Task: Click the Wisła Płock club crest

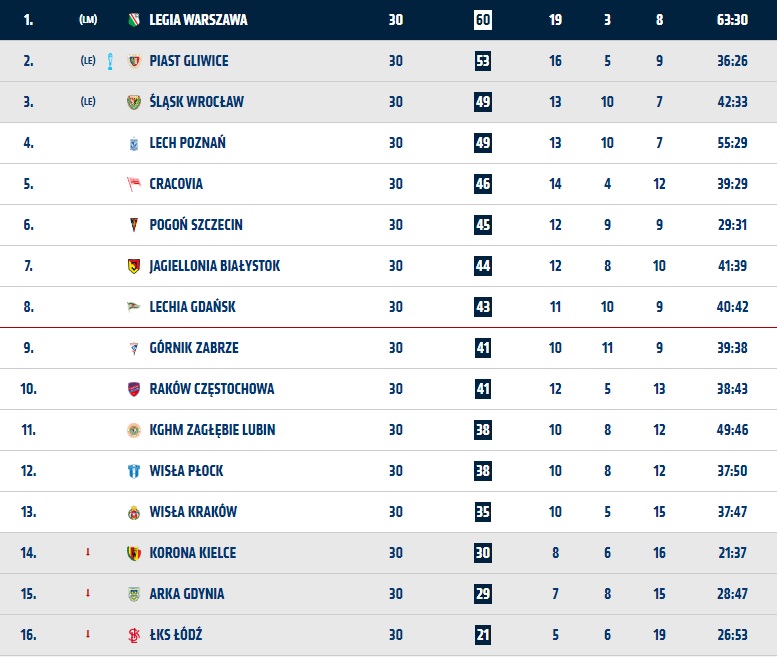Action: click(x=134, y=471)
